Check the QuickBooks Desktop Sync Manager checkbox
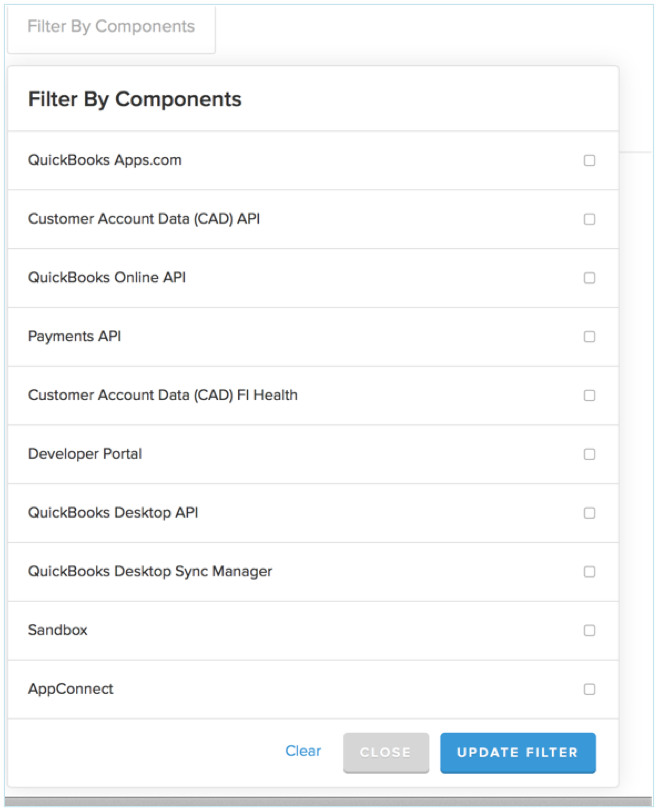 589,571
